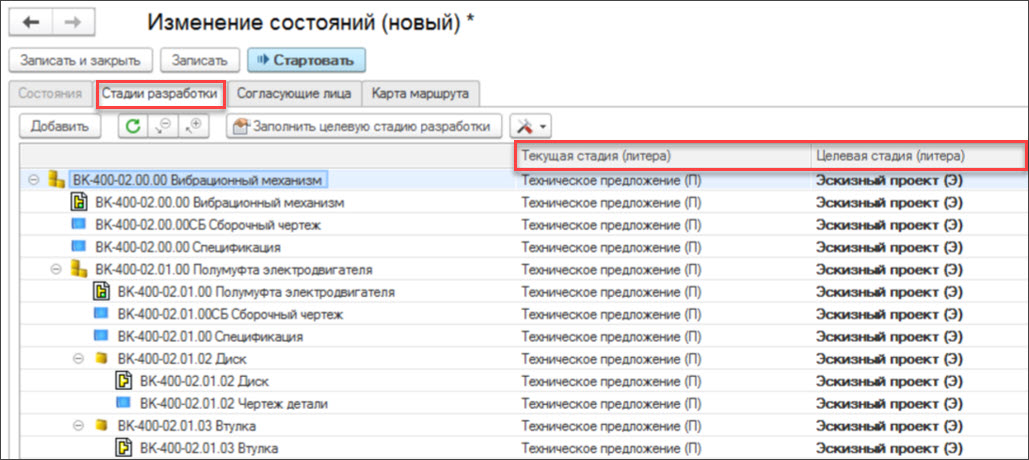1029x460 pixels.
Task: Click the blue drawing icon of ВК-400-02.00.00СБ Сборочный чертеж
Action: 79,225
